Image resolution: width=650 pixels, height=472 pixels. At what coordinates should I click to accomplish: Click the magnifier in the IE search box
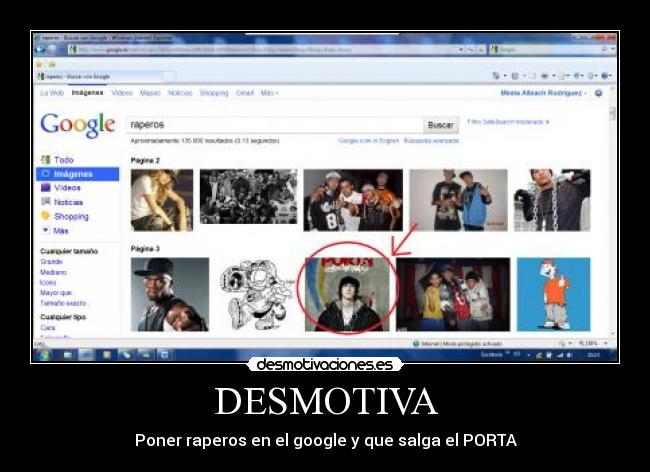(605, 49)
